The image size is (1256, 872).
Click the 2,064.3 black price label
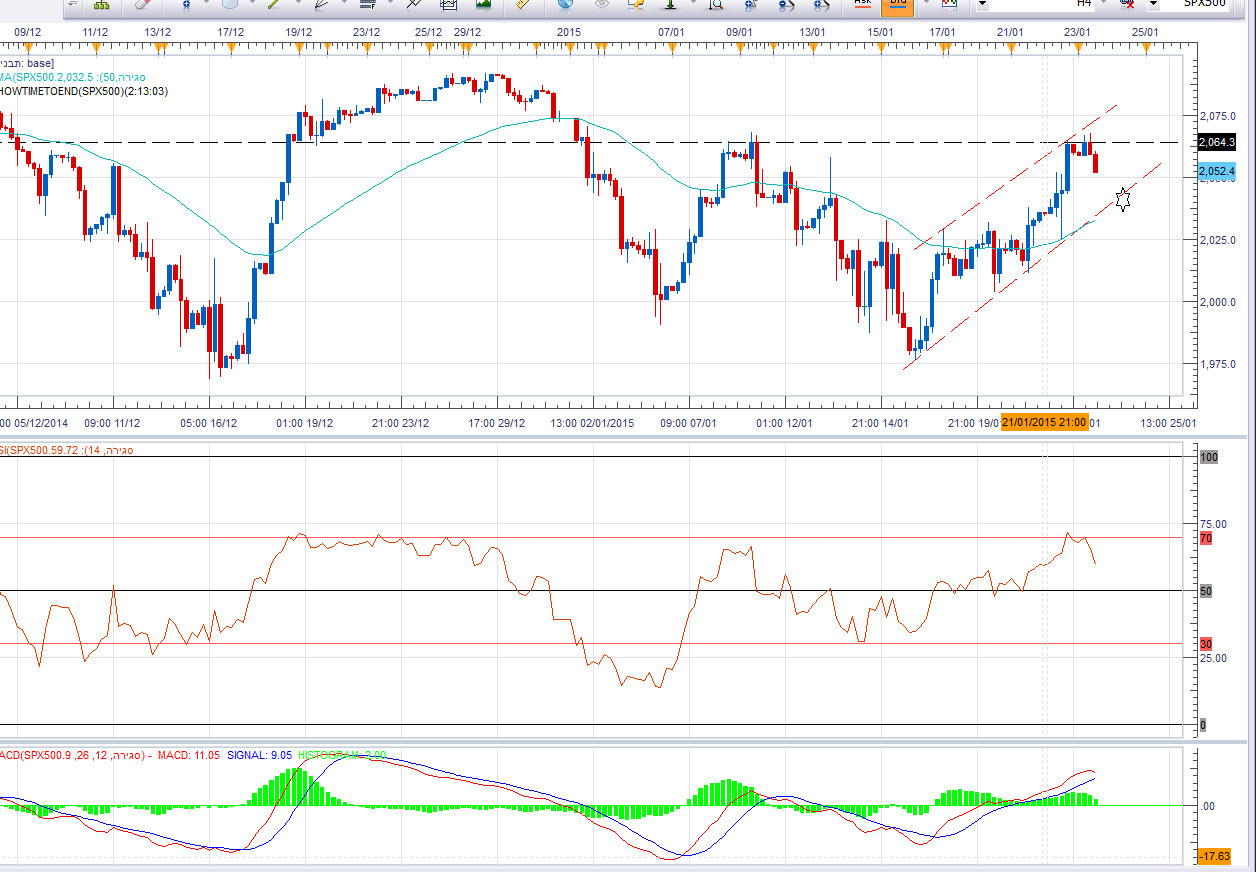(x=1216, y=143)
